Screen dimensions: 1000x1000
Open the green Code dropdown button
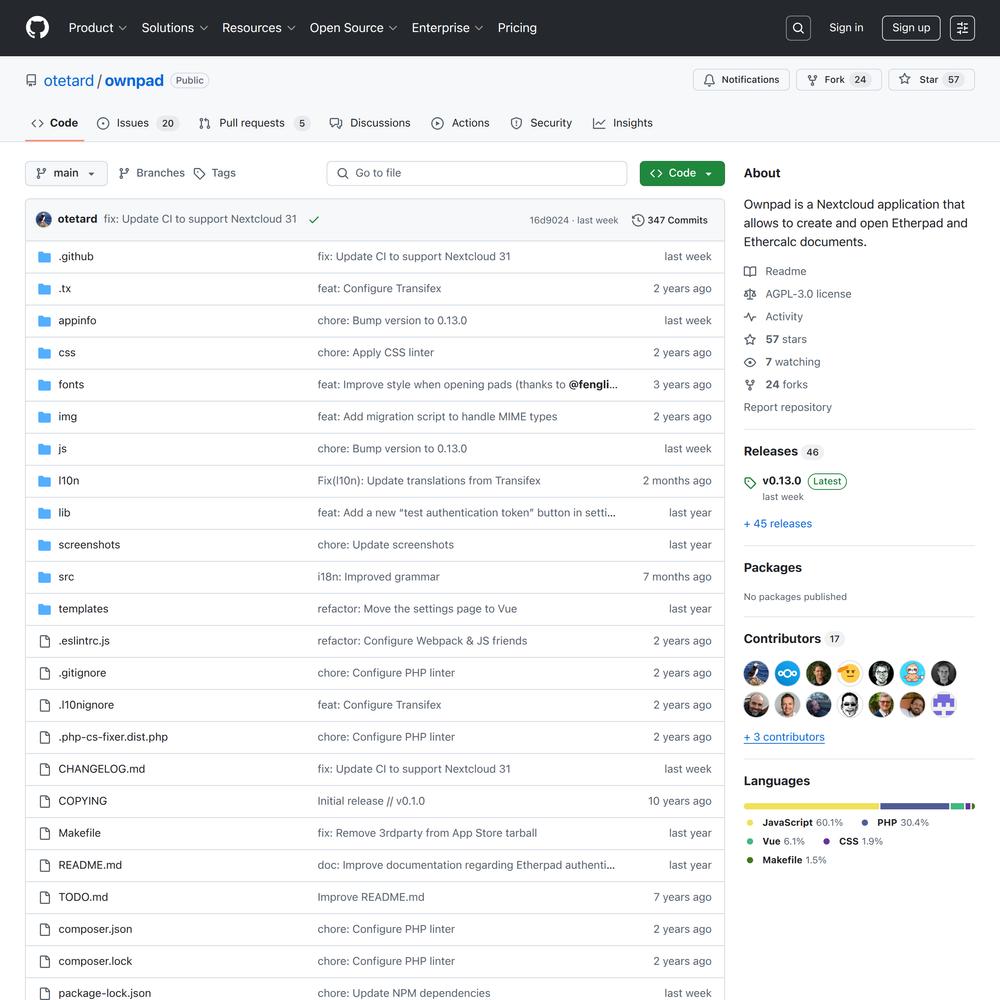point(682,173)
